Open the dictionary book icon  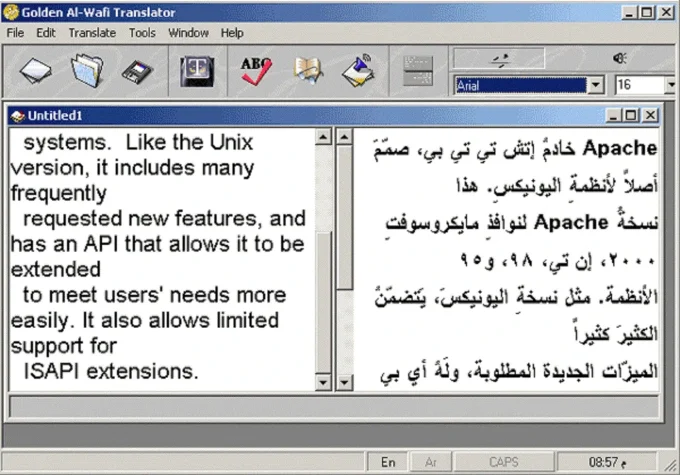click(308, 70)
